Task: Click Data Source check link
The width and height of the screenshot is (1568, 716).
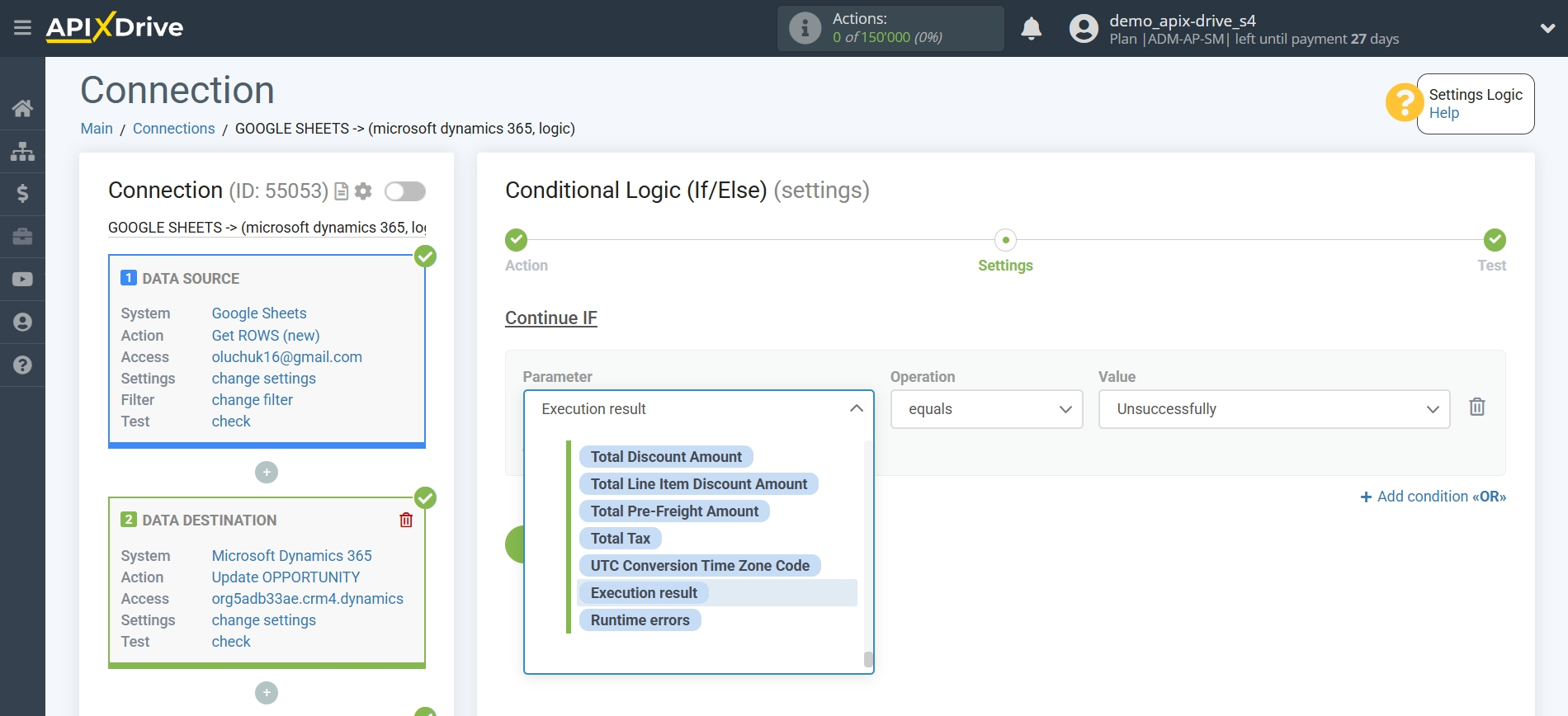Action: [231, 422]
